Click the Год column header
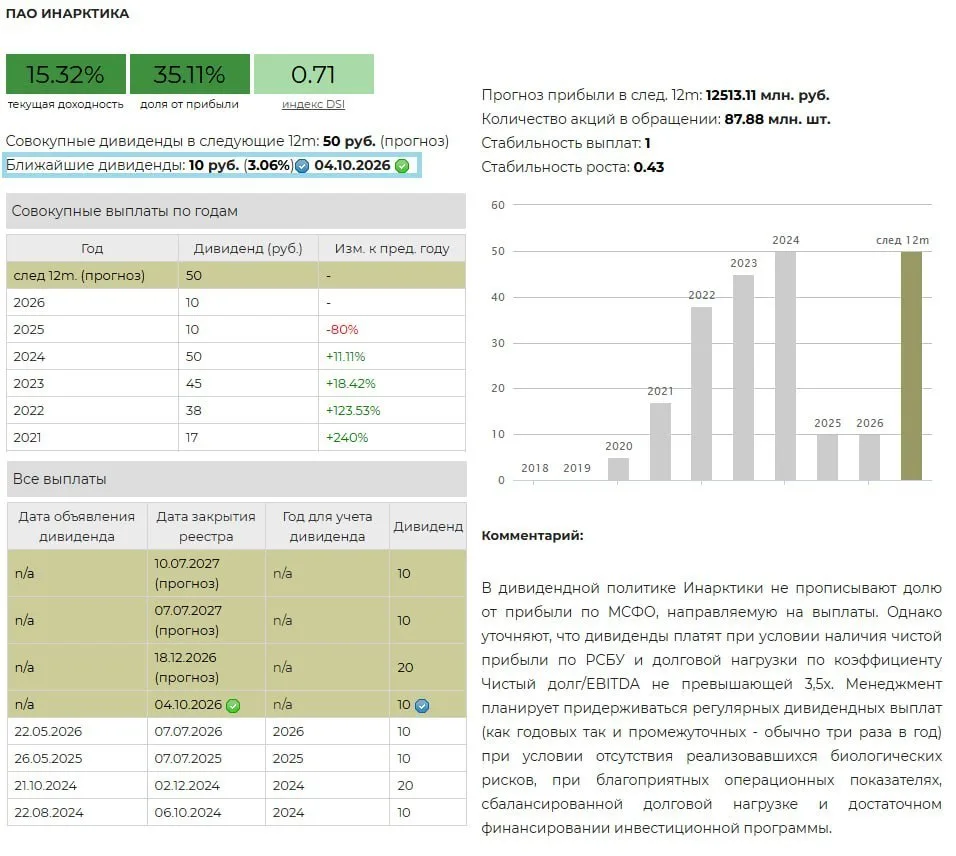This screenshot has height=856, width=956. (x=92, y=248)
